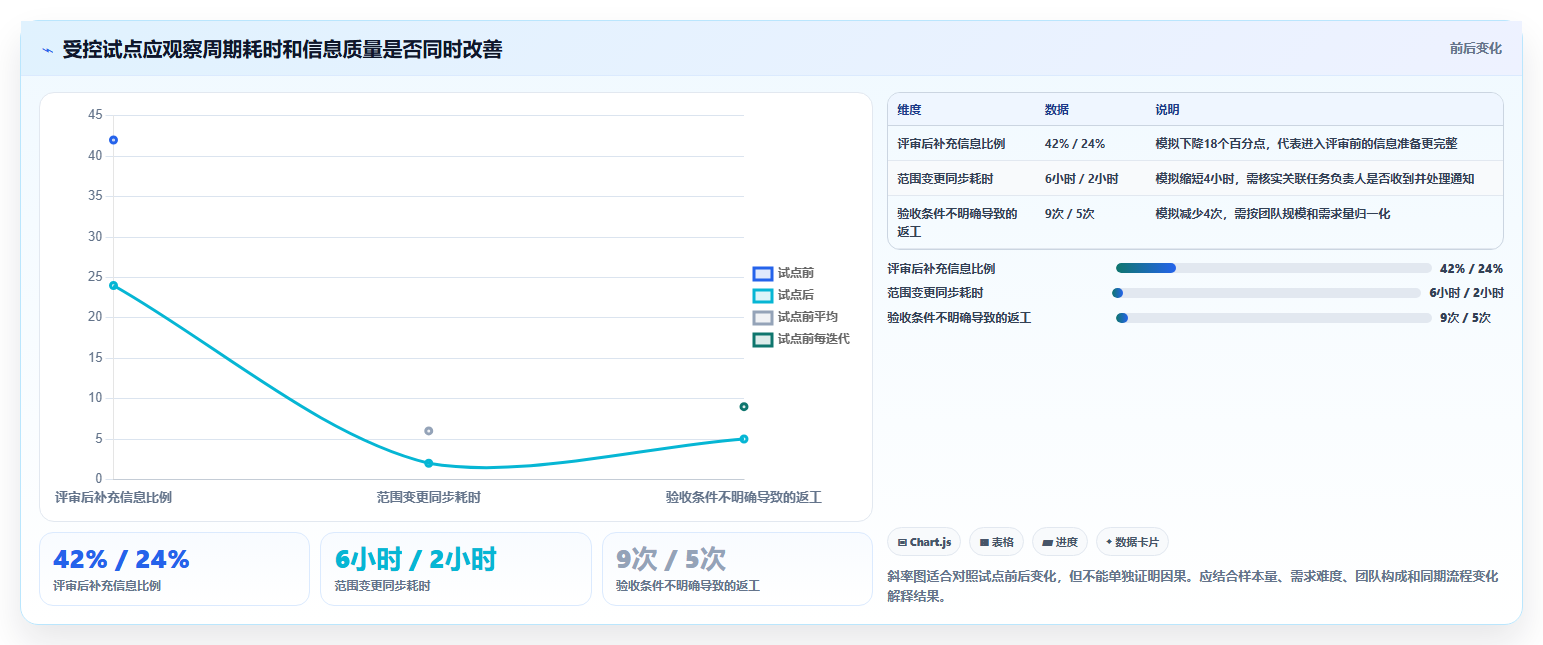This screenshot has height=645, width=1543.
Task: Click the star icon in 数据卡片 tag
Action: [1109, 542]
